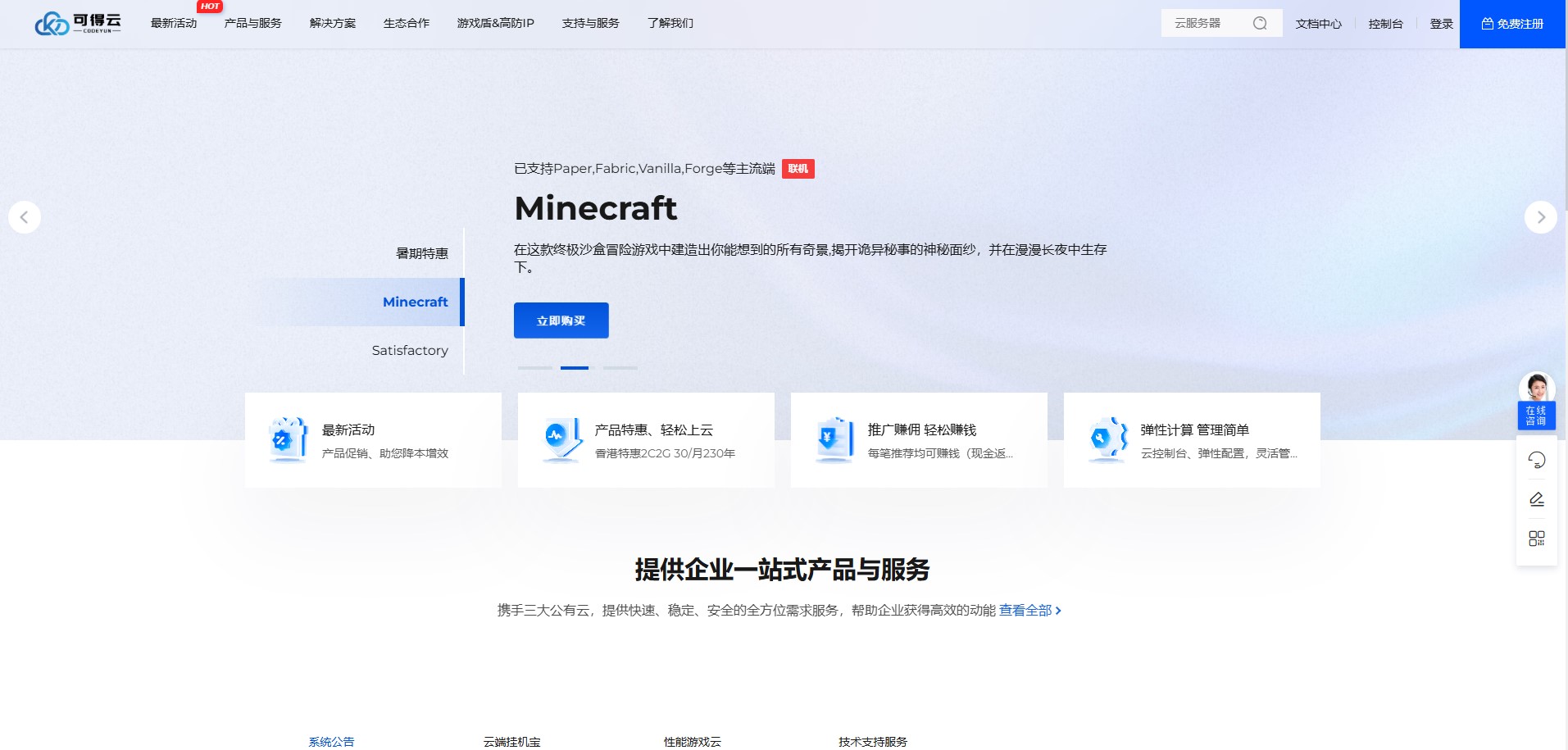Click the 产品特惠 card shield icon
Image resolution: width=1568 pixels, height=750 pixels.
click(x=561, y=439)
